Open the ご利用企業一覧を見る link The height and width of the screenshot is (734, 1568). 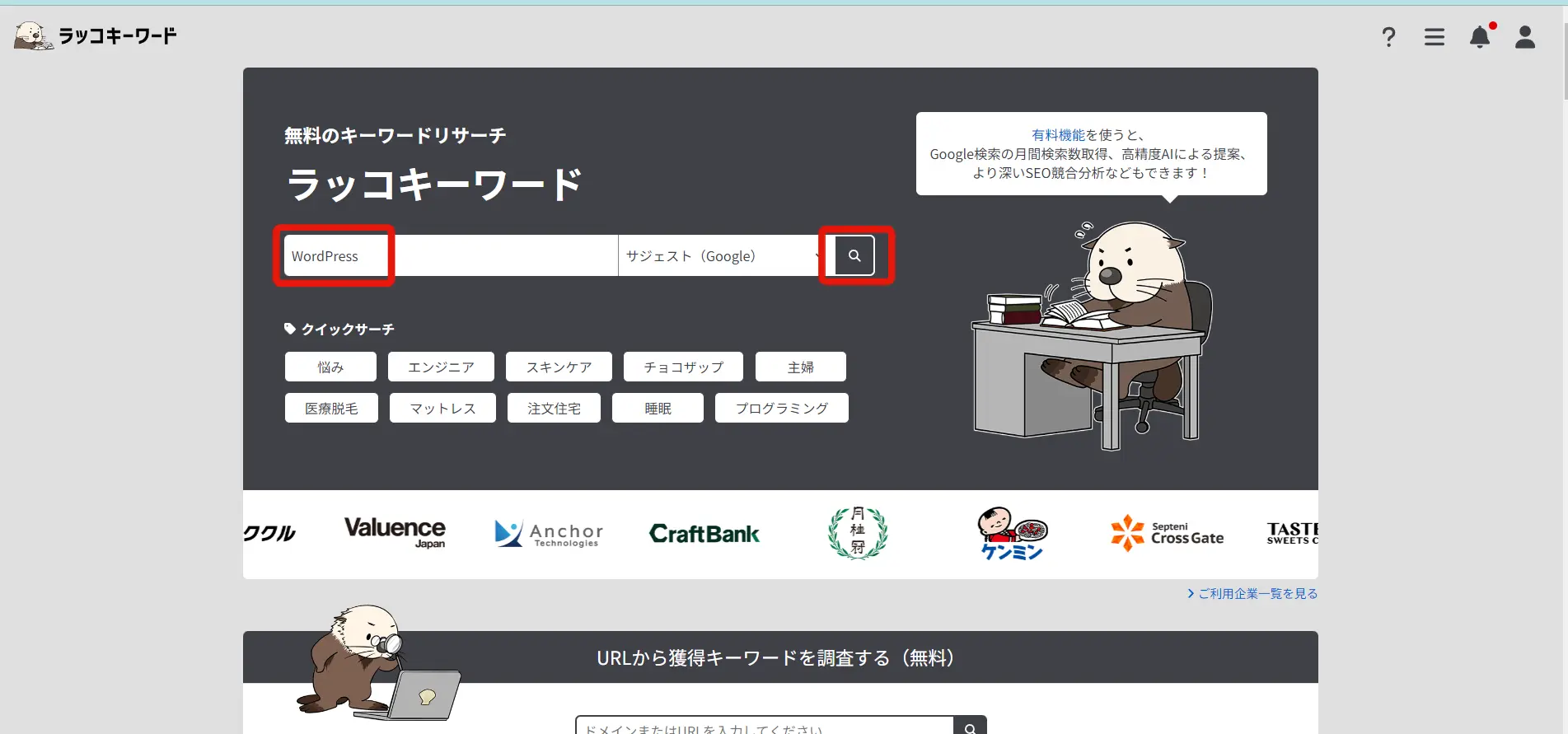click(1252, 593)
